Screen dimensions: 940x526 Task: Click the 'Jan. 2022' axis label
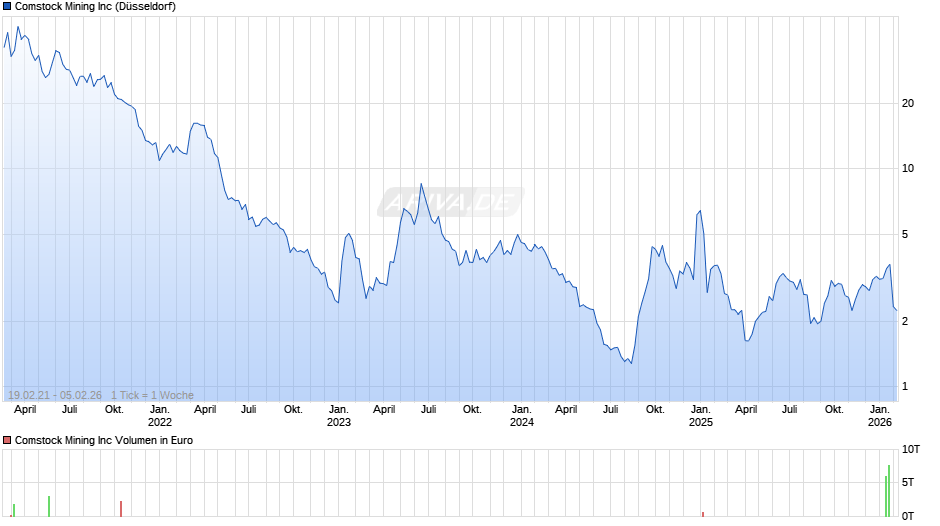[159, 416]
